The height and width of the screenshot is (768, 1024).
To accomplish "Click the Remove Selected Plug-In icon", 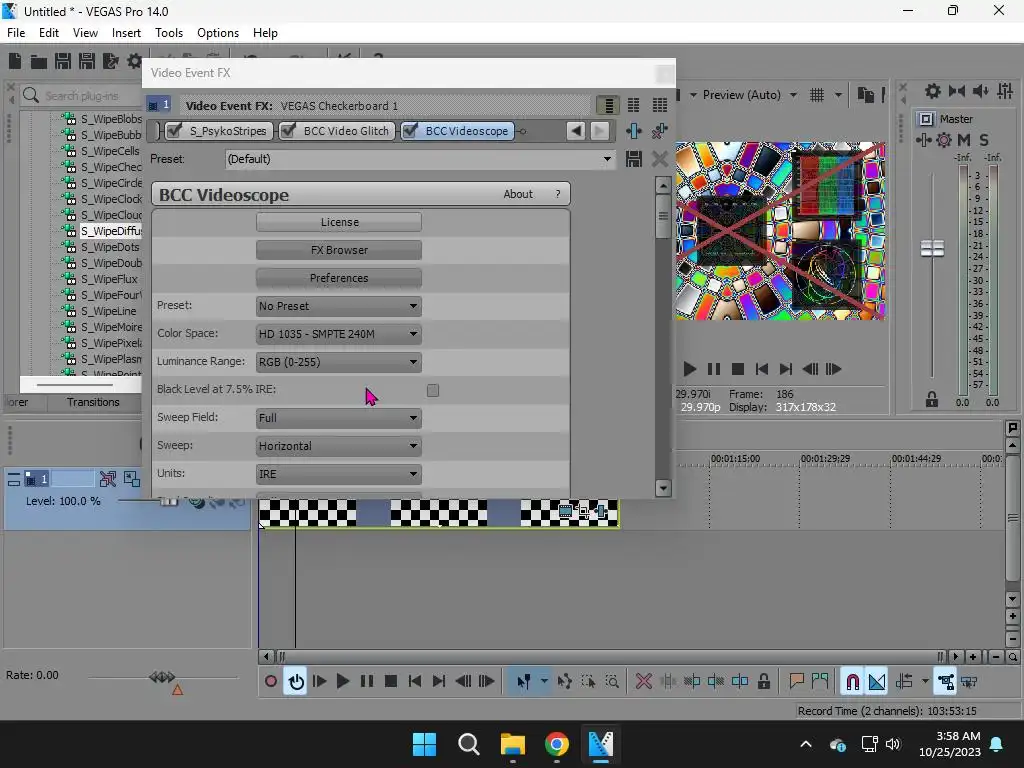I will pyautogui.click(x=660, y=131).
